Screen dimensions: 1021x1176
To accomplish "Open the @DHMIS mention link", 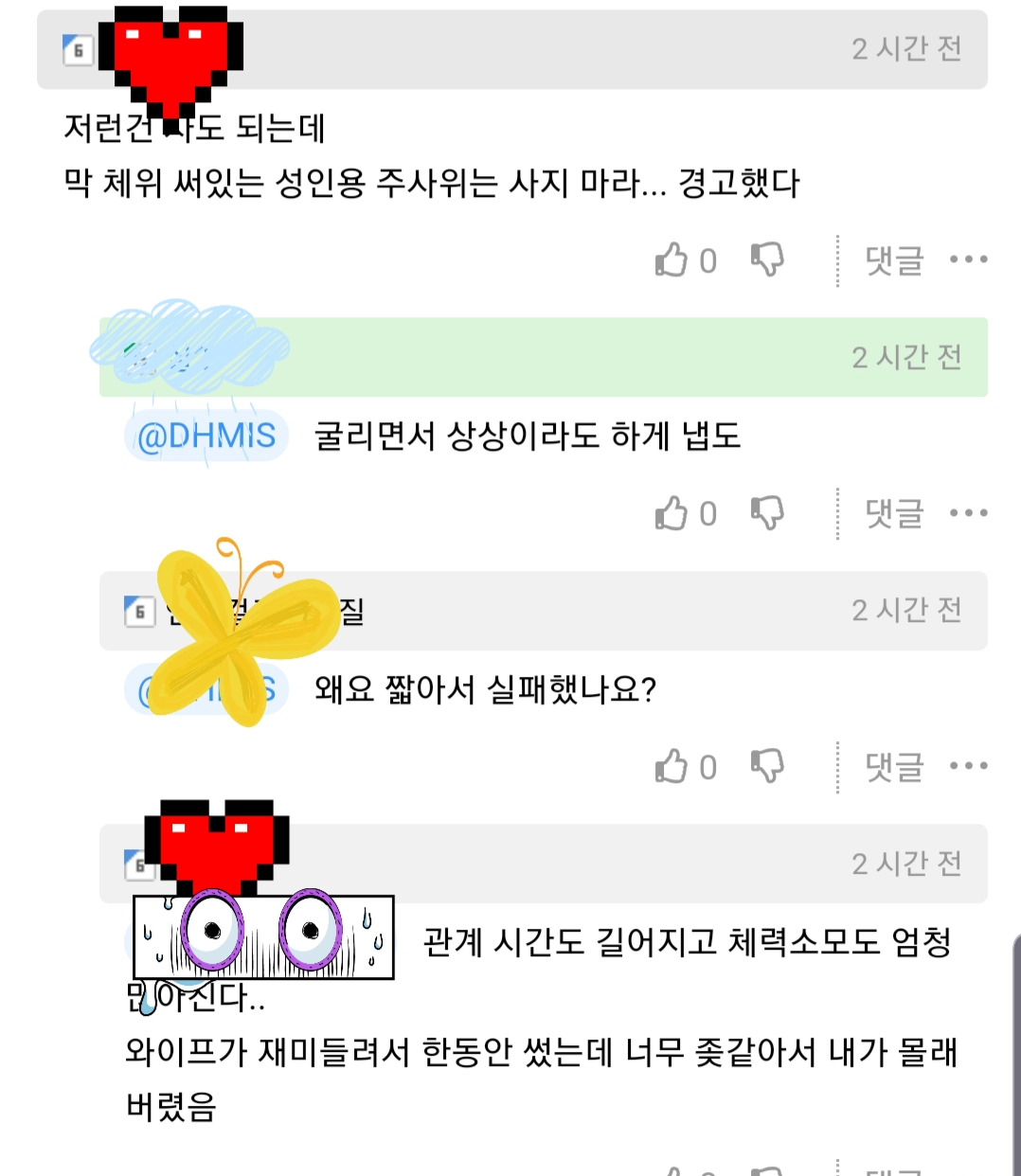I will tap(206, 437).
